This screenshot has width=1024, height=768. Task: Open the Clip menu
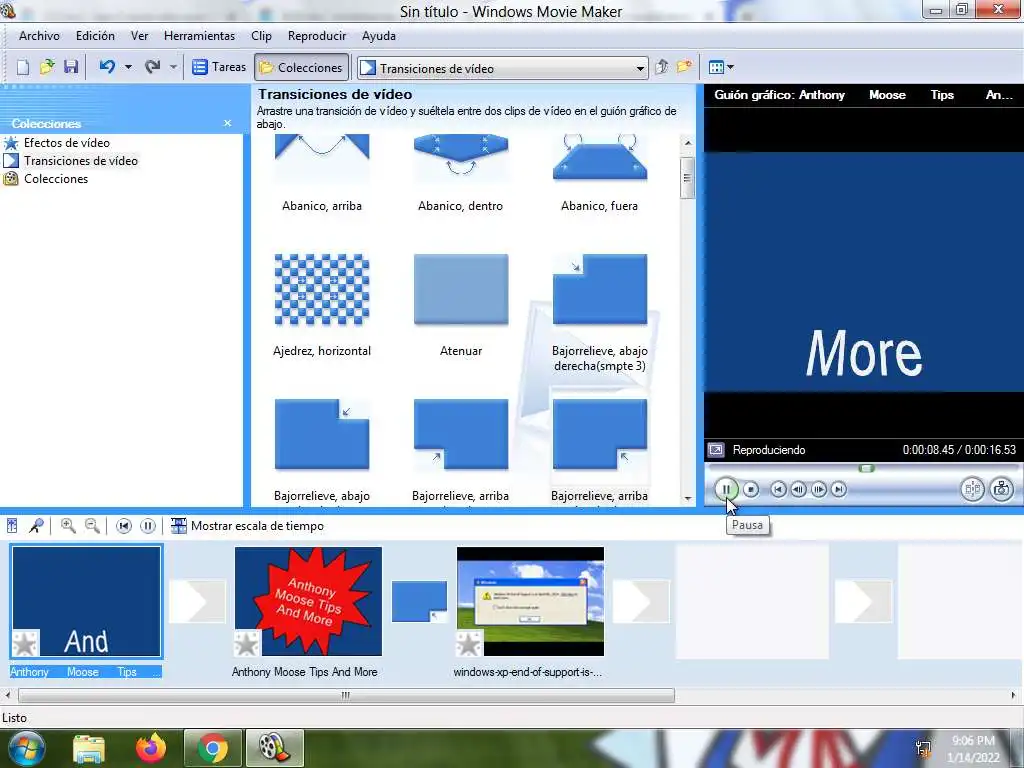pyautogui.click(x=261, y=36)
